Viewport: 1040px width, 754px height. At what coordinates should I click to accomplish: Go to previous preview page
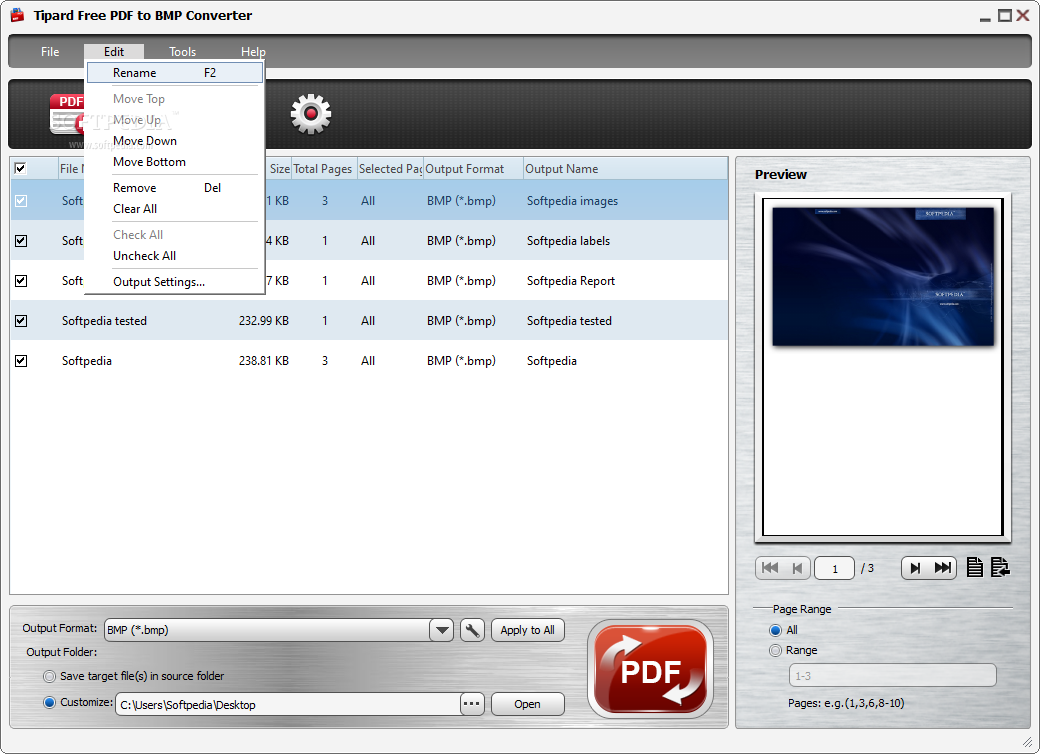tap(797, 568)
